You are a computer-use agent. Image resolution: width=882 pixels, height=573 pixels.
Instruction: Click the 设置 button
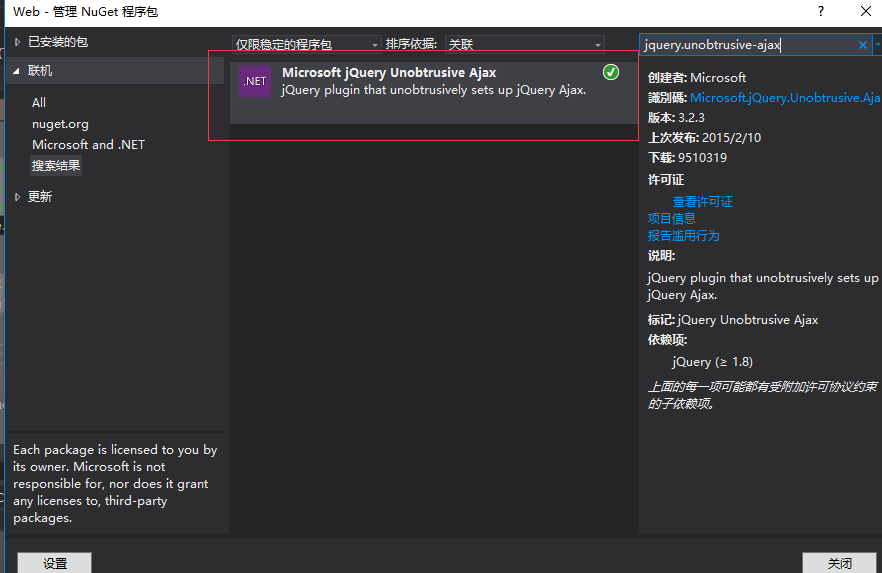click(55, 563)
